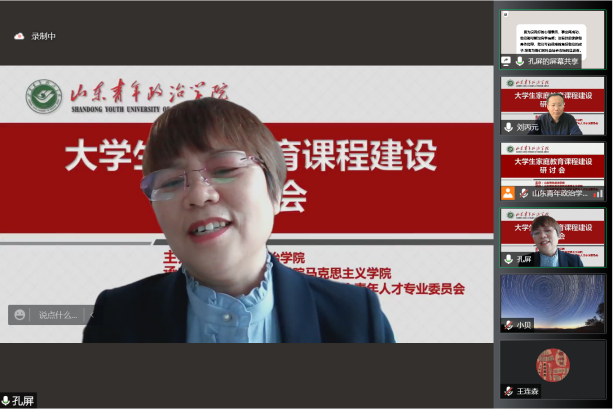Click the 说点什么 chat input field
The image size is (613, 409).
click(x=60, y=314)
